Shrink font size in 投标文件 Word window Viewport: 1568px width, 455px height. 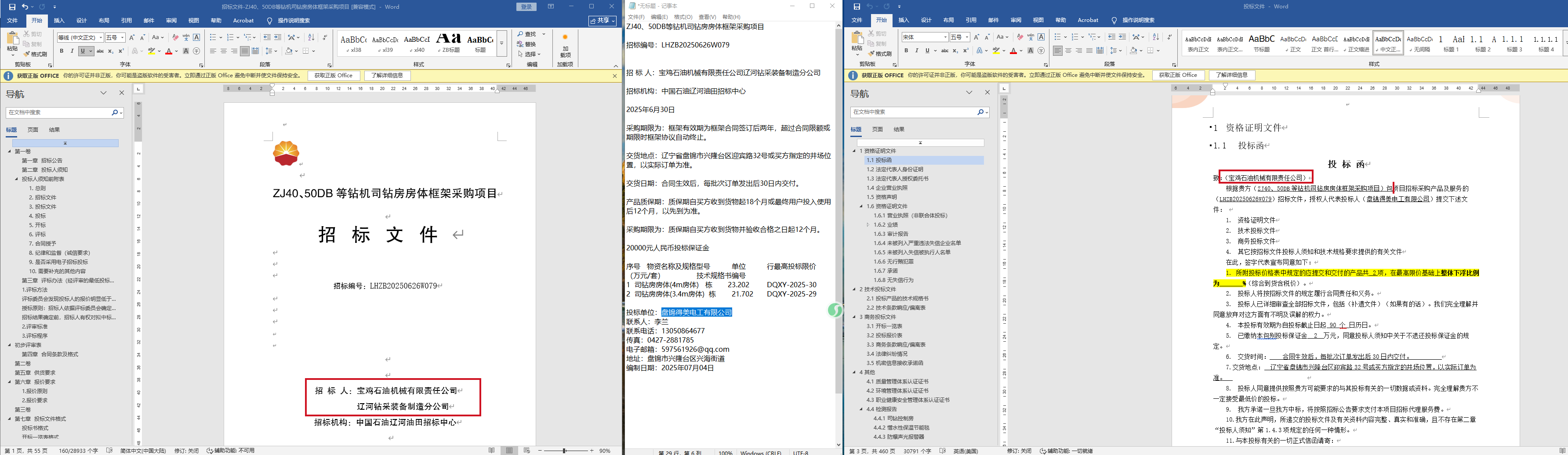(x=987, y=37)
